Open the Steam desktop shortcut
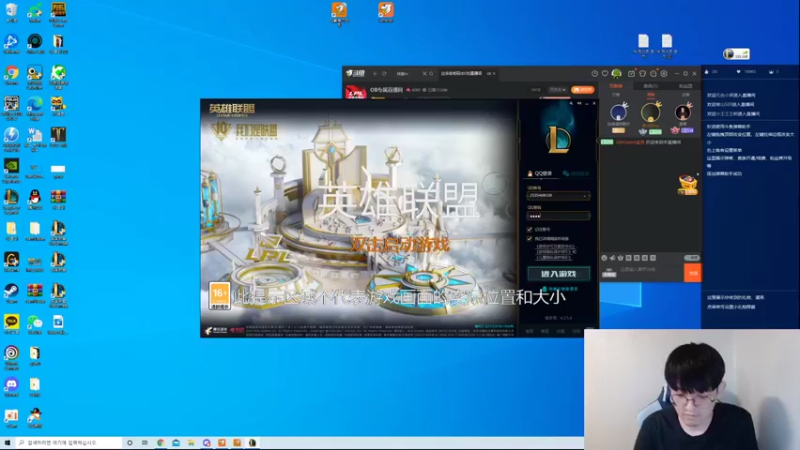The width and height of the screenshot is (800, 450). pos(11,291)
